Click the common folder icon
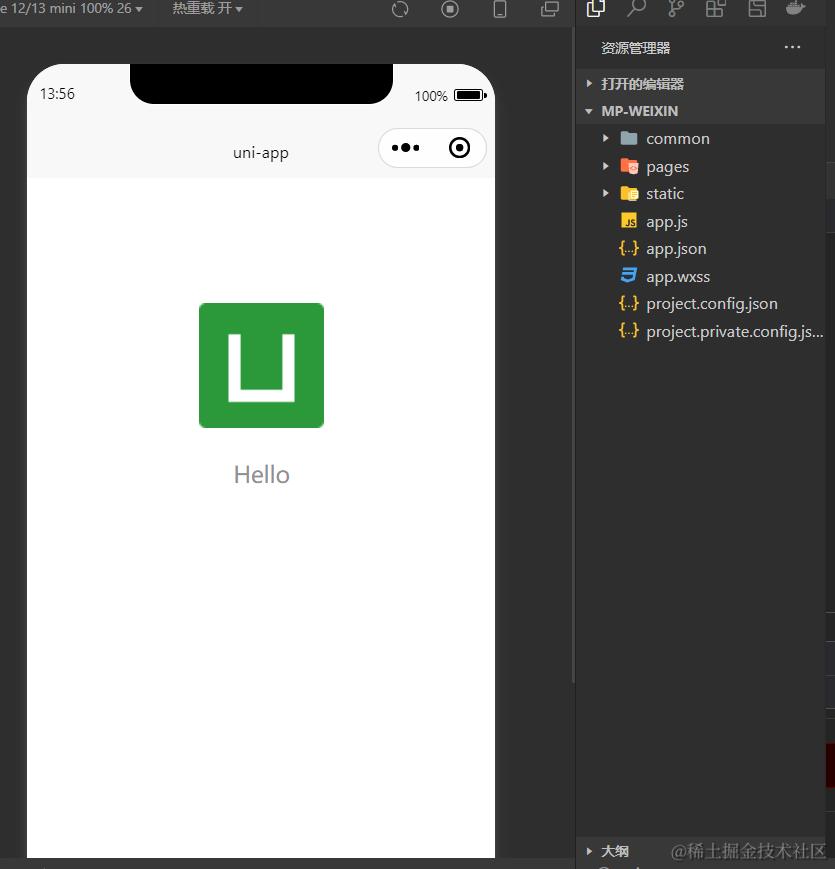Screen dimensions: 835x869 point(629,138)
